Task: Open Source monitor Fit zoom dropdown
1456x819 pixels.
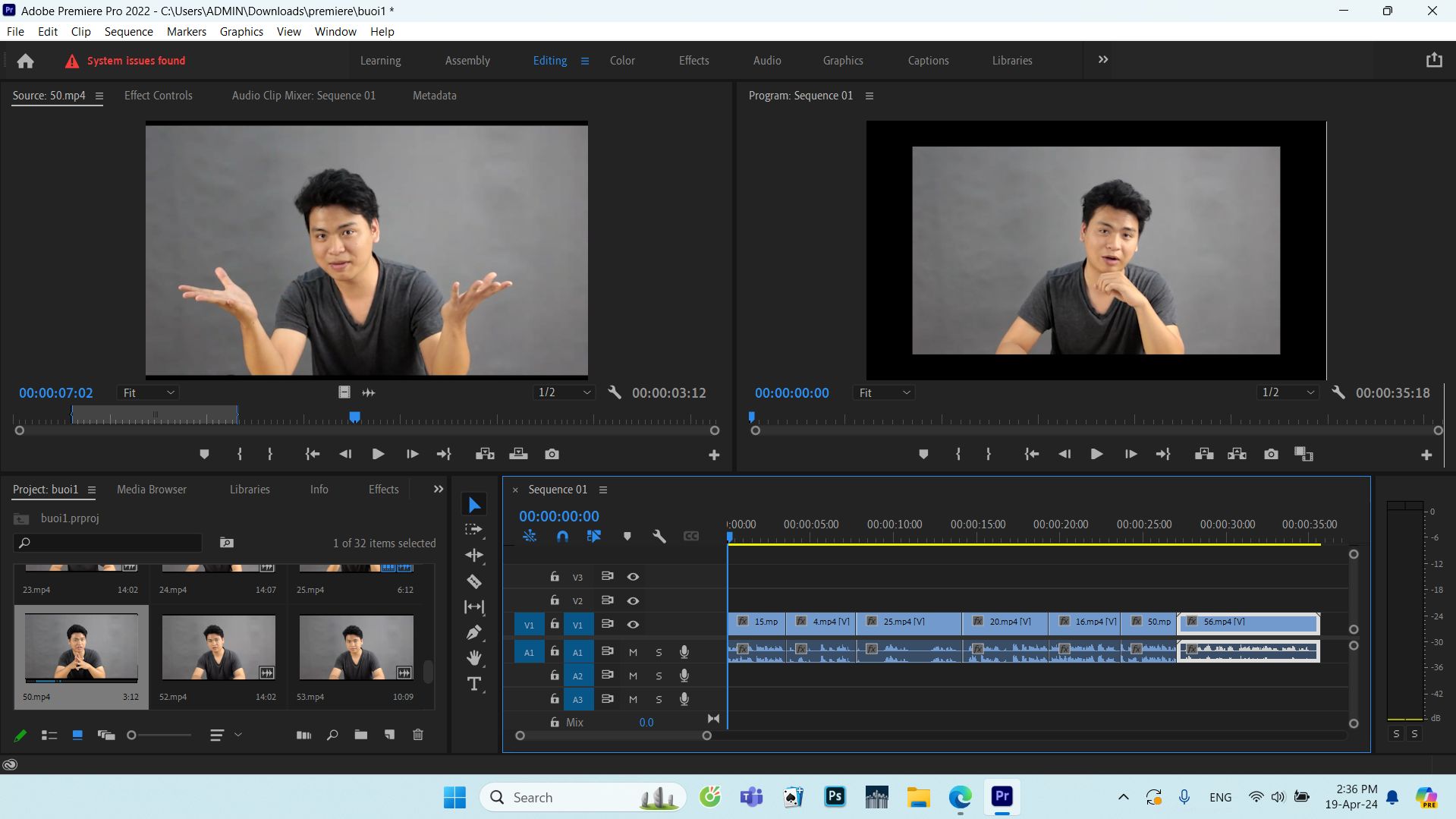Action: click(x=148, y=392)
